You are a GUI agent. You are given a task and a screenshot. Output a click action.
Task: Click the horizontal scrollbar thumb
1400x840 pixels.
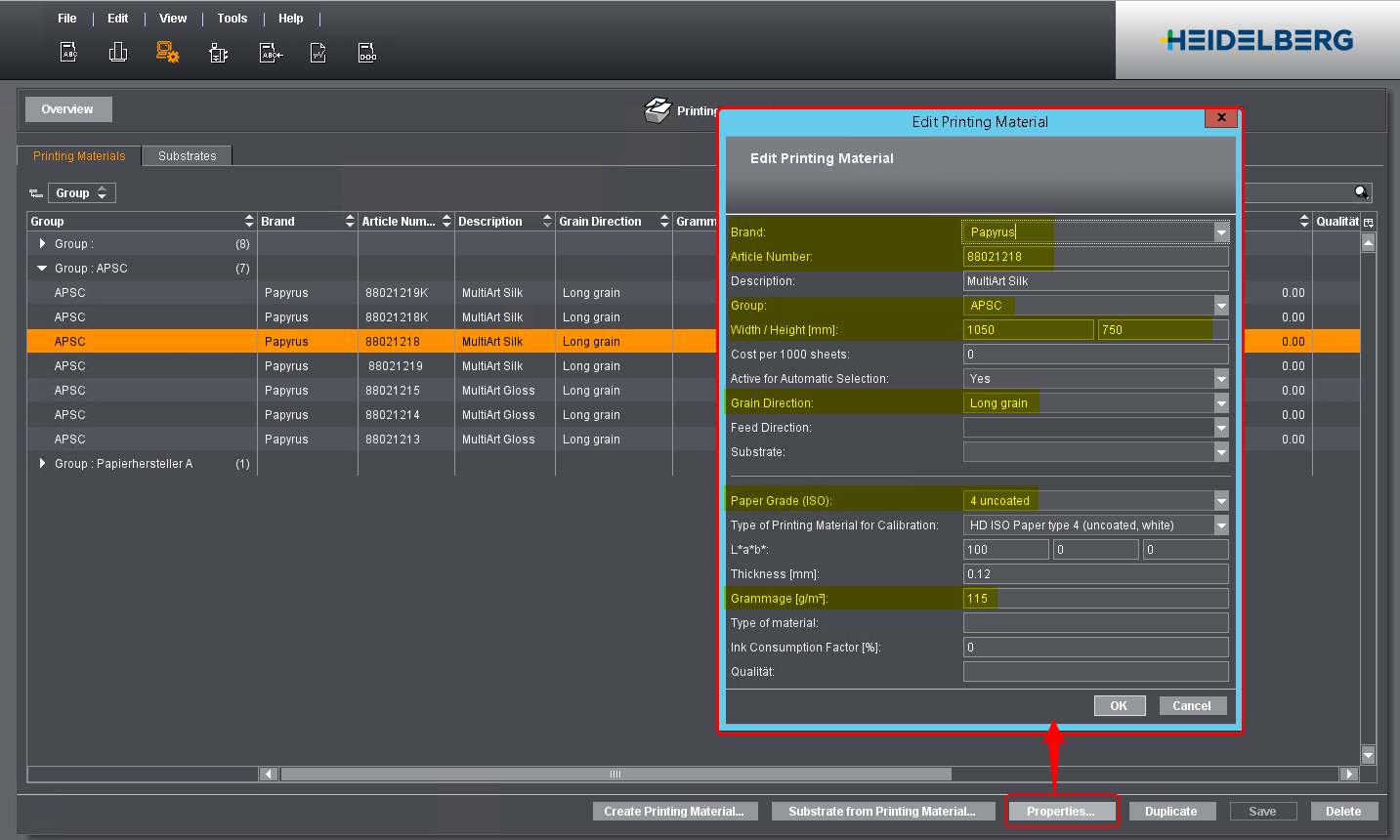[x=615, y=774]
